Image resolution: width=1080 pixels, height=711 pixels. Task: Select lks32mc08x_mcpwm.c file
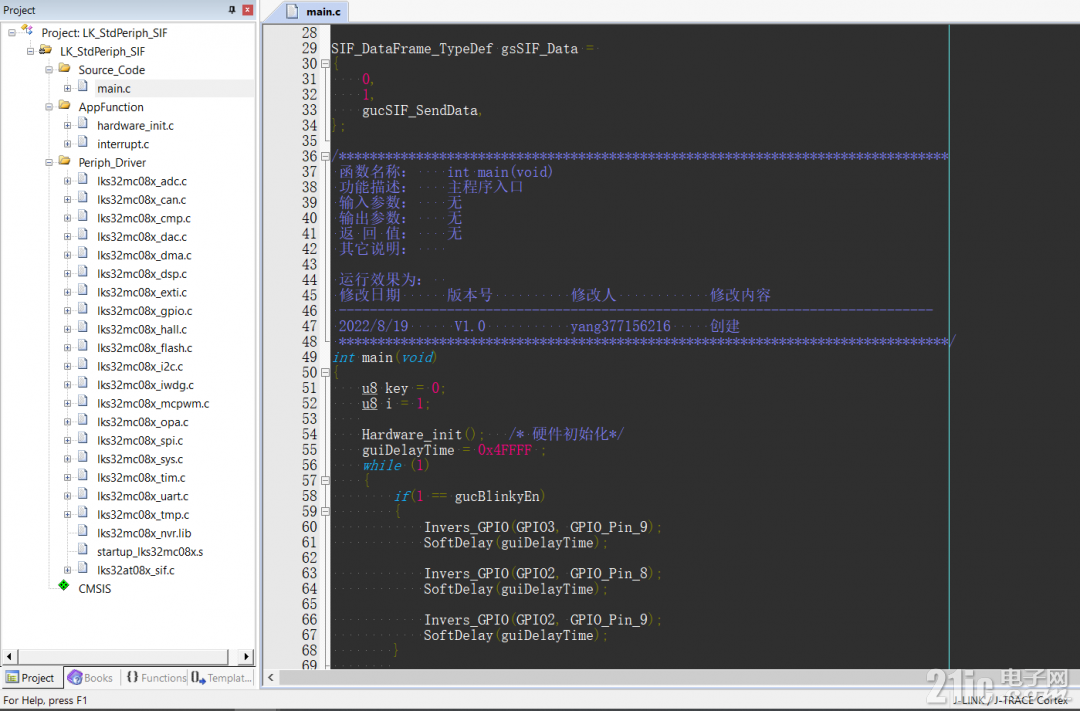153,404
